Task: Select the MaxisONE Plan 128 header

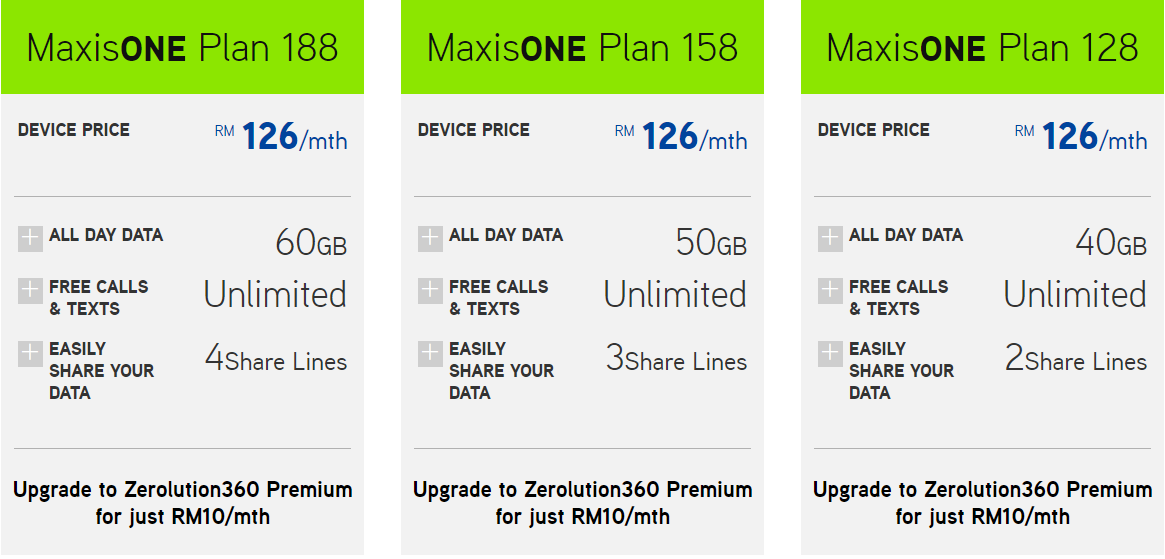Action: pyautogui.click(x=982, y=47)
